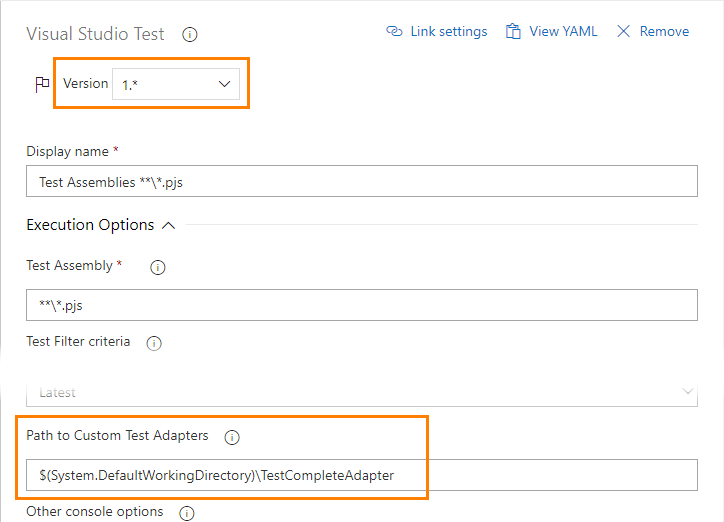Show info for Test Assembly field

157,267
